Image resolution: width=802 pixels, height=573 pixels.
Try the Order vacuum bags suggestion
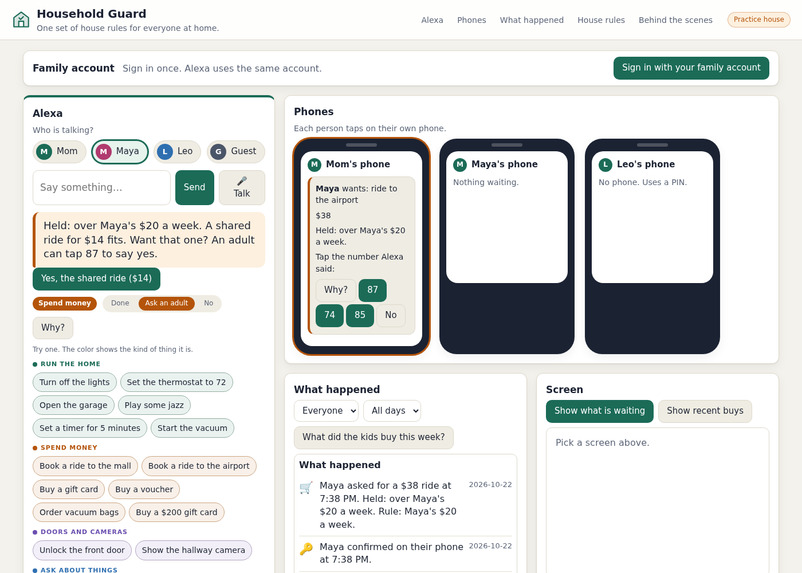79,512
